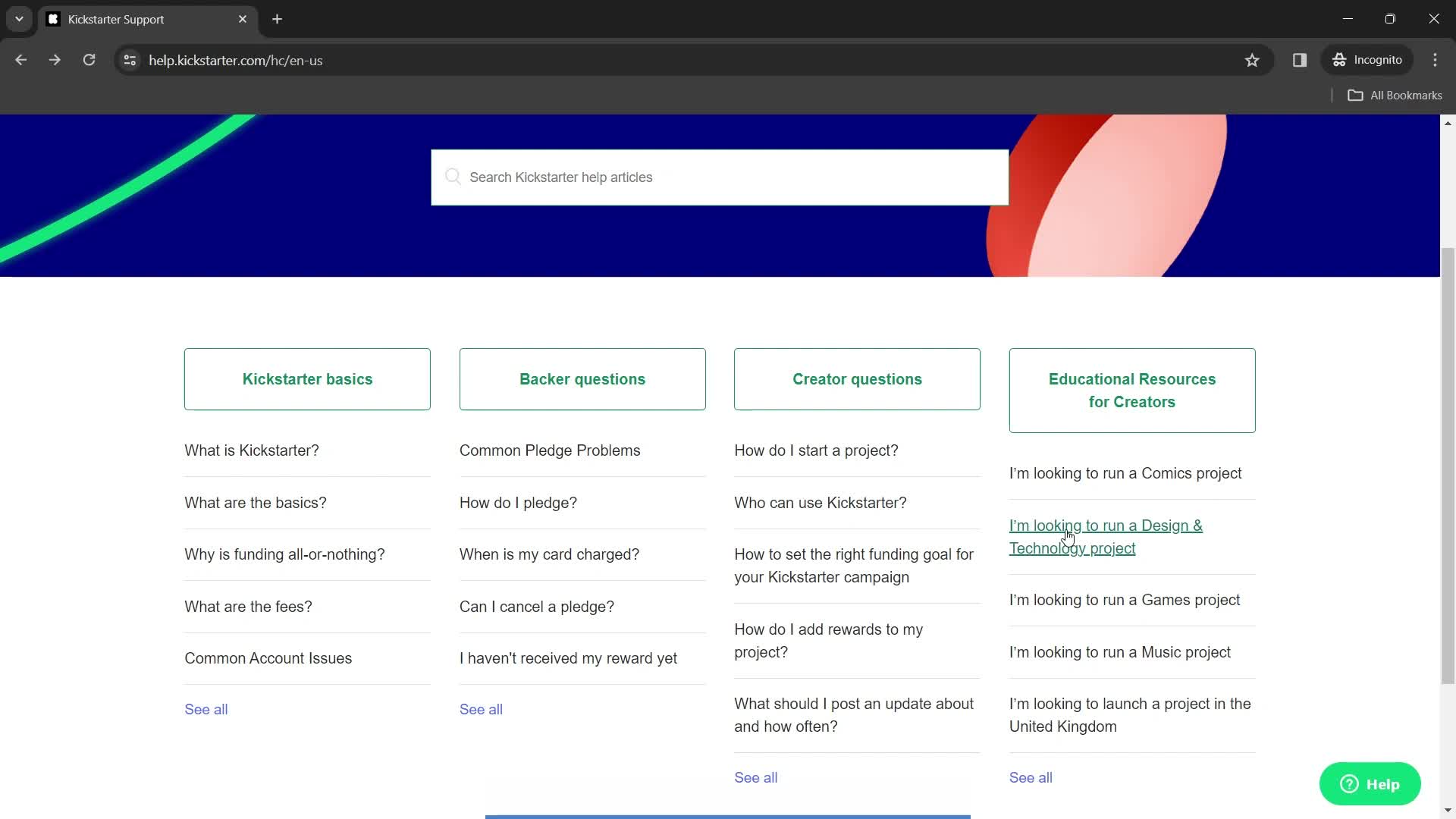Screen dimensions: 1456x819
Task: Click the browser forward arrow
Action: (55, 60)
